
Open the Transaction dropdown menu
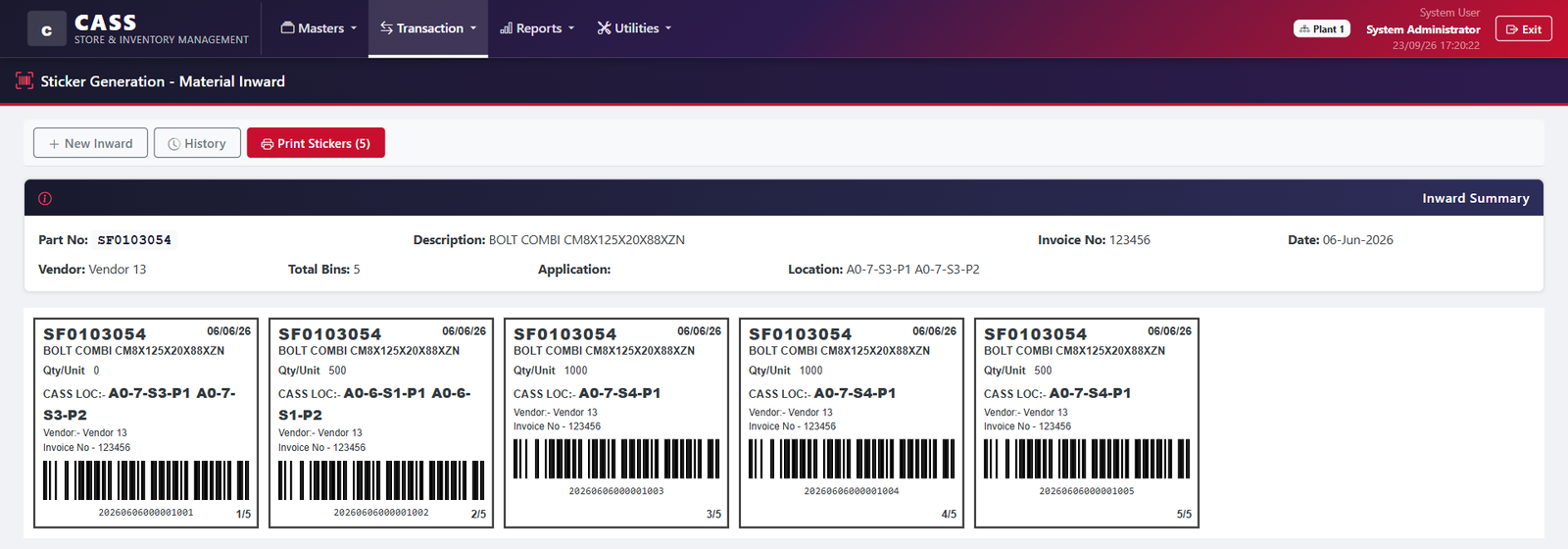tap(428, 28)
